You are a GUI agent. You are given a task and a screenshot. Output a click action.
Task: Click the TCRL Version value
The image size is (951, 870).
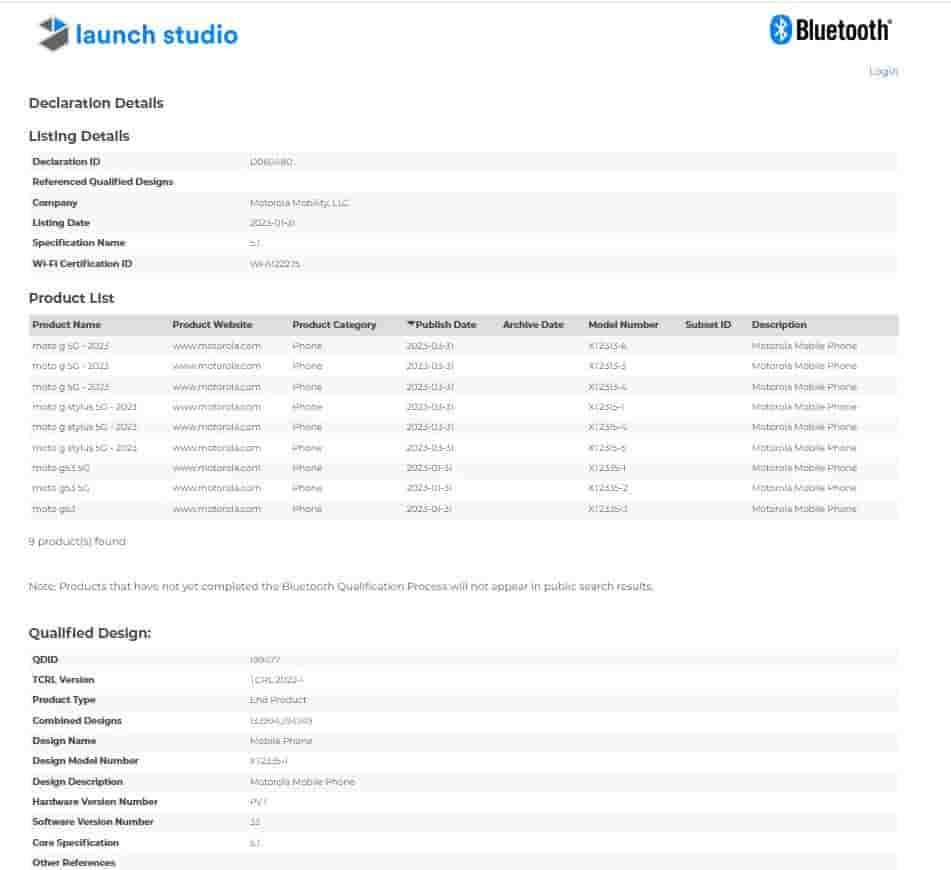tap(276, 680)
